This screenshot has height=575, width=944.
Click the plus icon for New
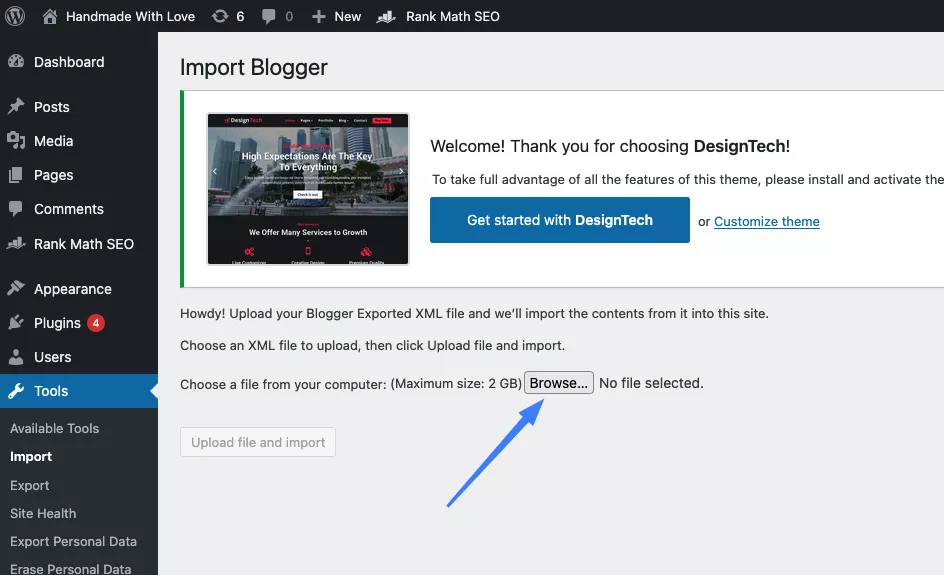(318, 17)
